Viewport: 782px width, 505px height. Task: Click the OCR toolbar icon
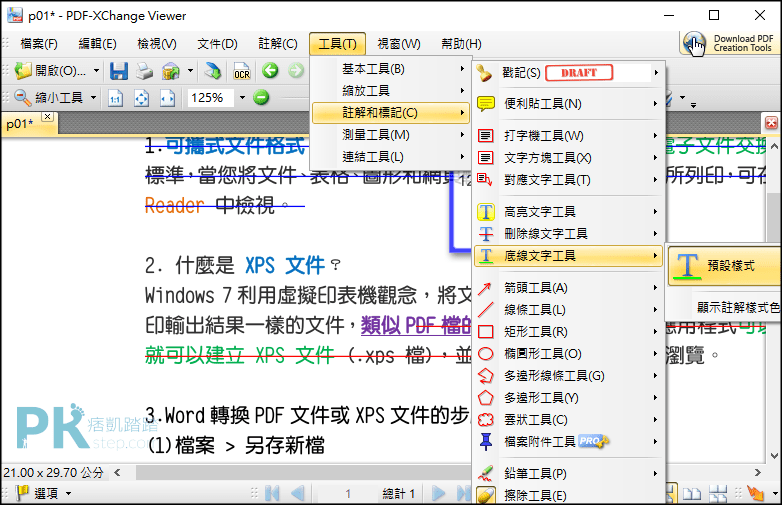tap(242, 71)
